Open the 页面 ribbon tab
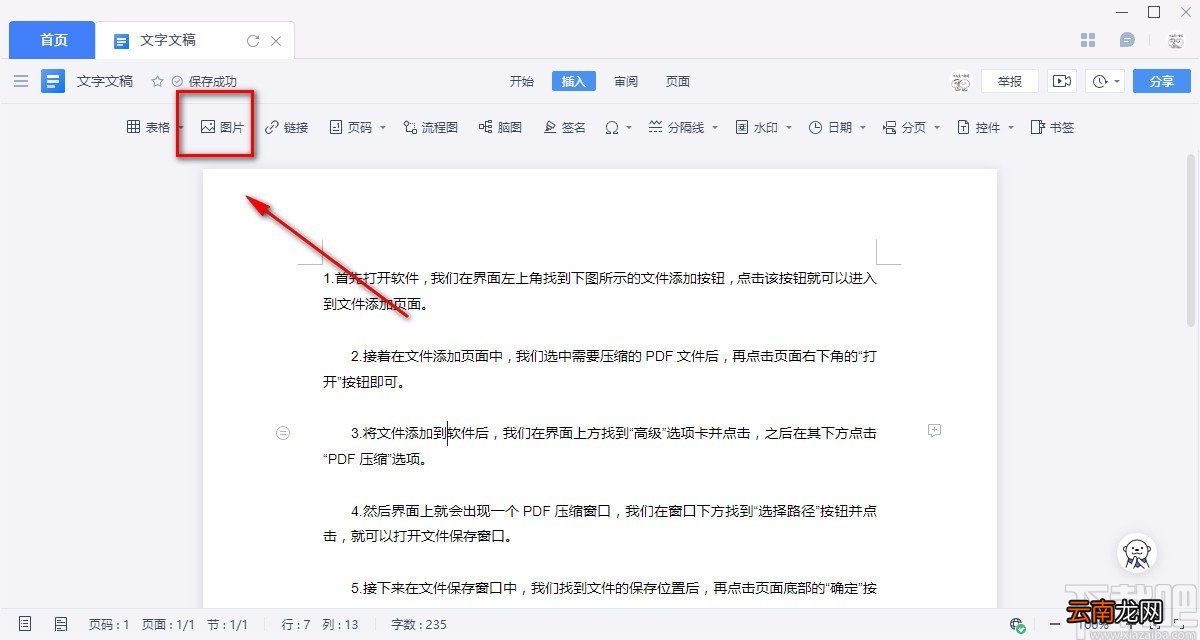Screen dimensions: 1200x640 tap(678, 82)
